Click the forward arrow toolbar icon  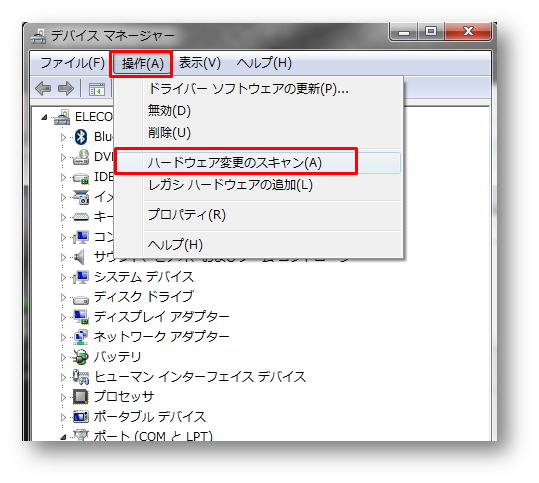[66, 89]
